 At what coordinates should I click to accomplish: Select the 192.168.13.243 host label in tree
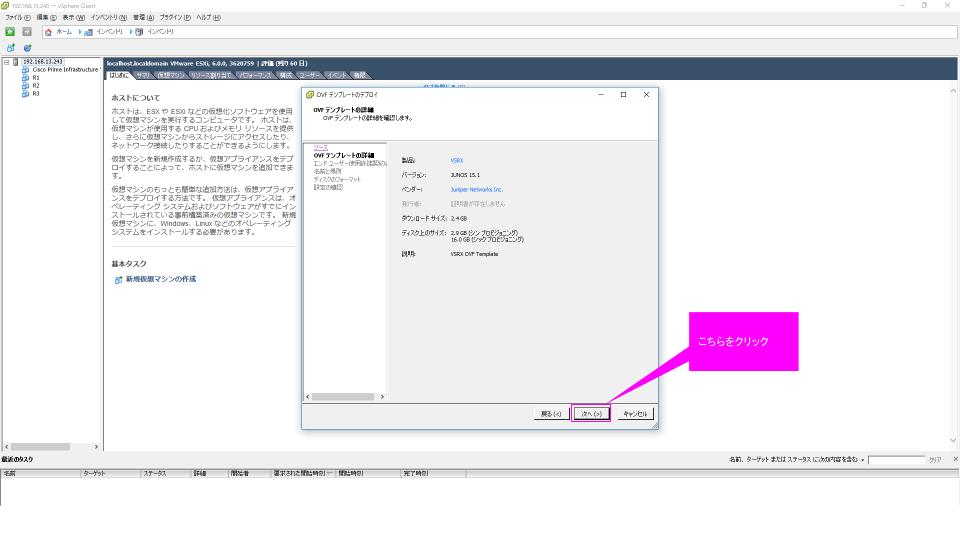pos(43,62)
